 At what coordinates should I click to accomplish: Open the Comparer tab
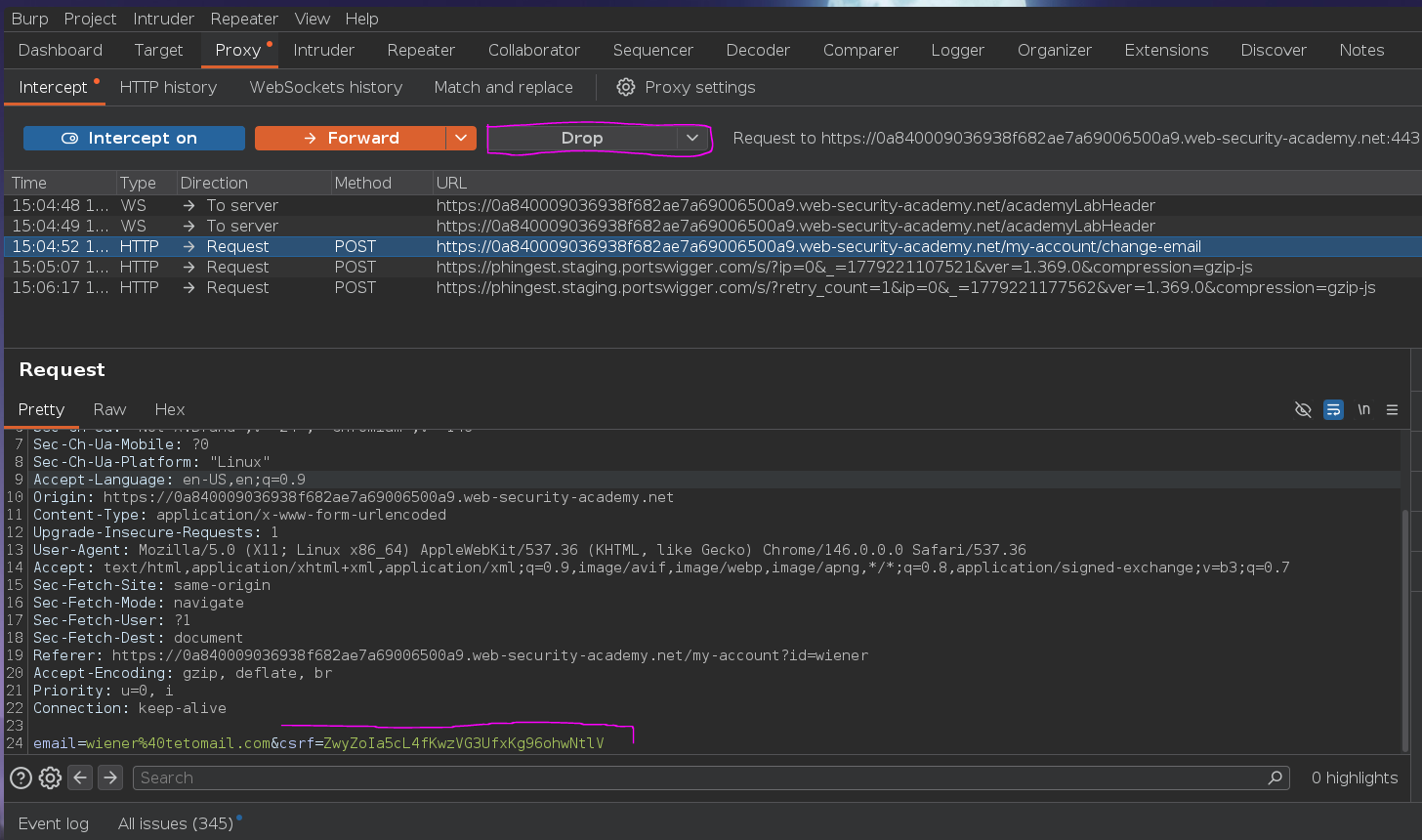[860, 50]
